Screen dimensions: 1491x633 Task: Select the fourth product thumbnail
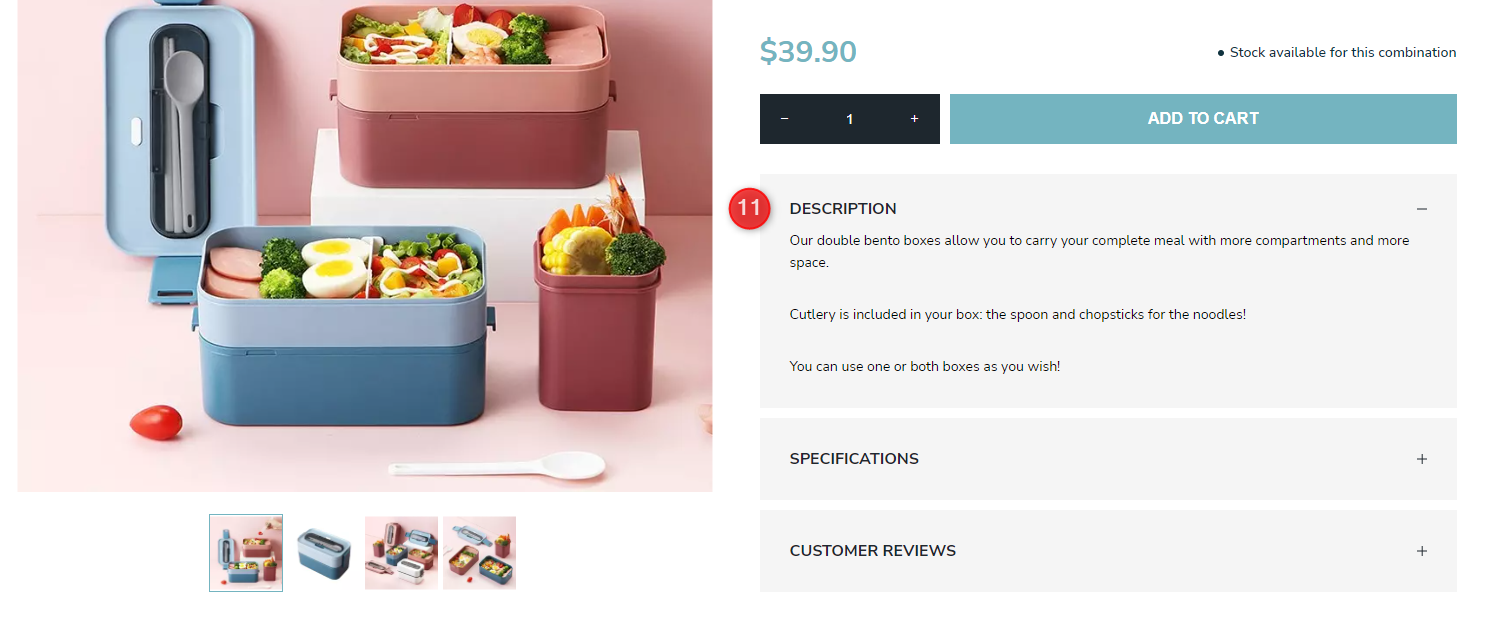[480, 553]
